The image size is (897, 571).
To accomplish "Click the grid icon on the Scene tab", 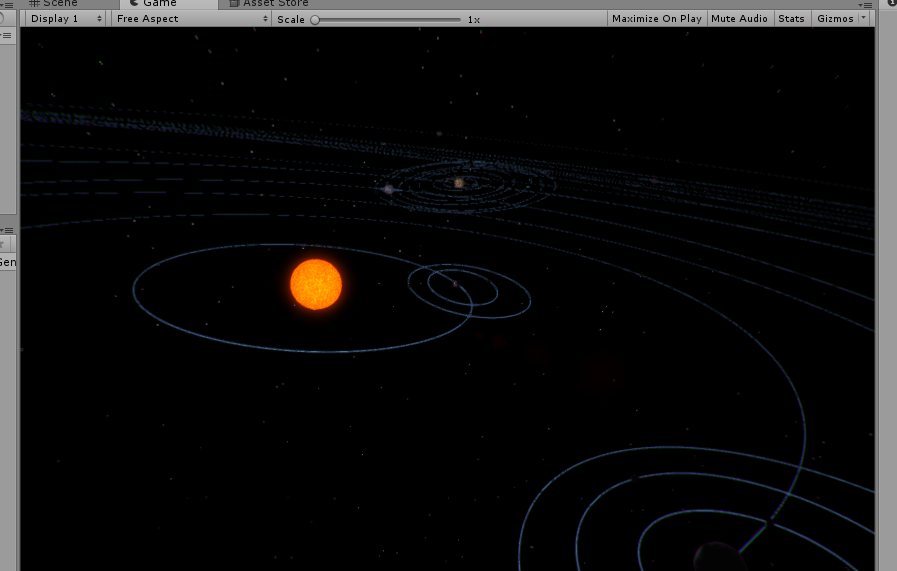I will tap(34, 4).
